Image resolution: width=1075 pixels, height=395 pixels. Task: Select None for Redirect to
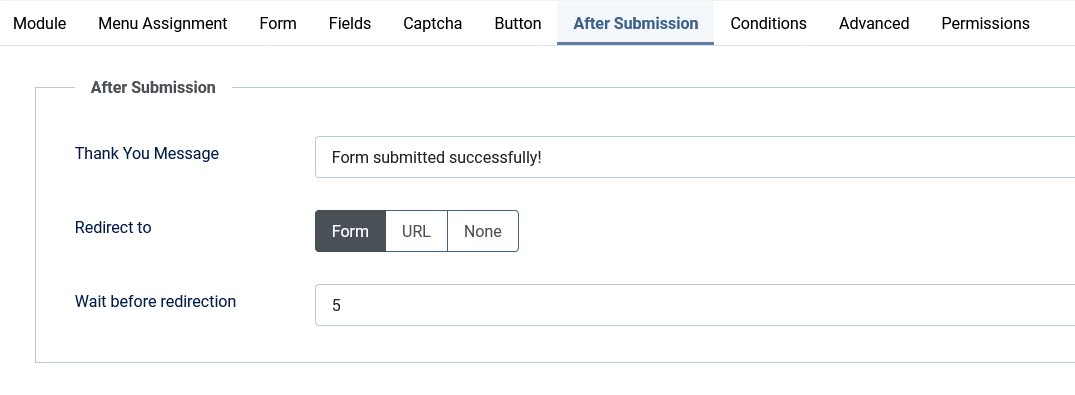coord(483,231)
